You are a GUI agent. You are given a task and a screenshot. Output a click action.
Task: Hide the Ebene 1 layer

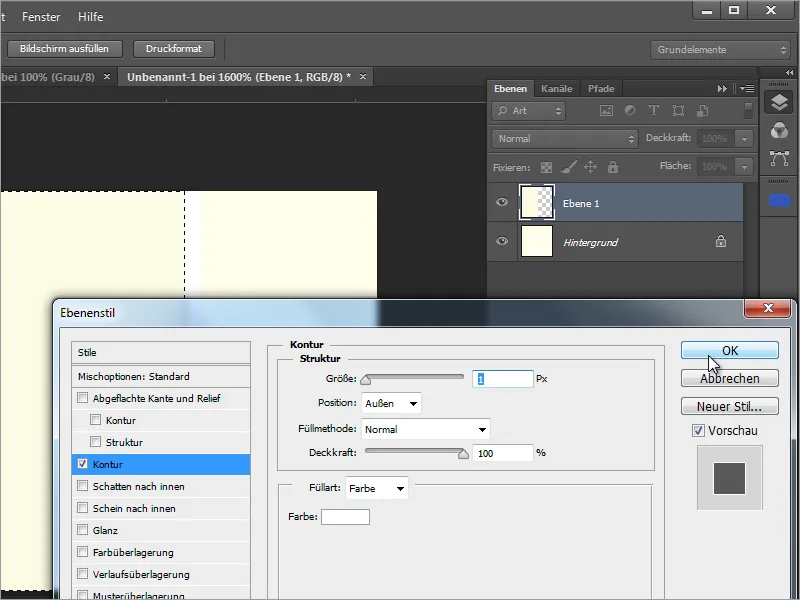coord(502,203)
